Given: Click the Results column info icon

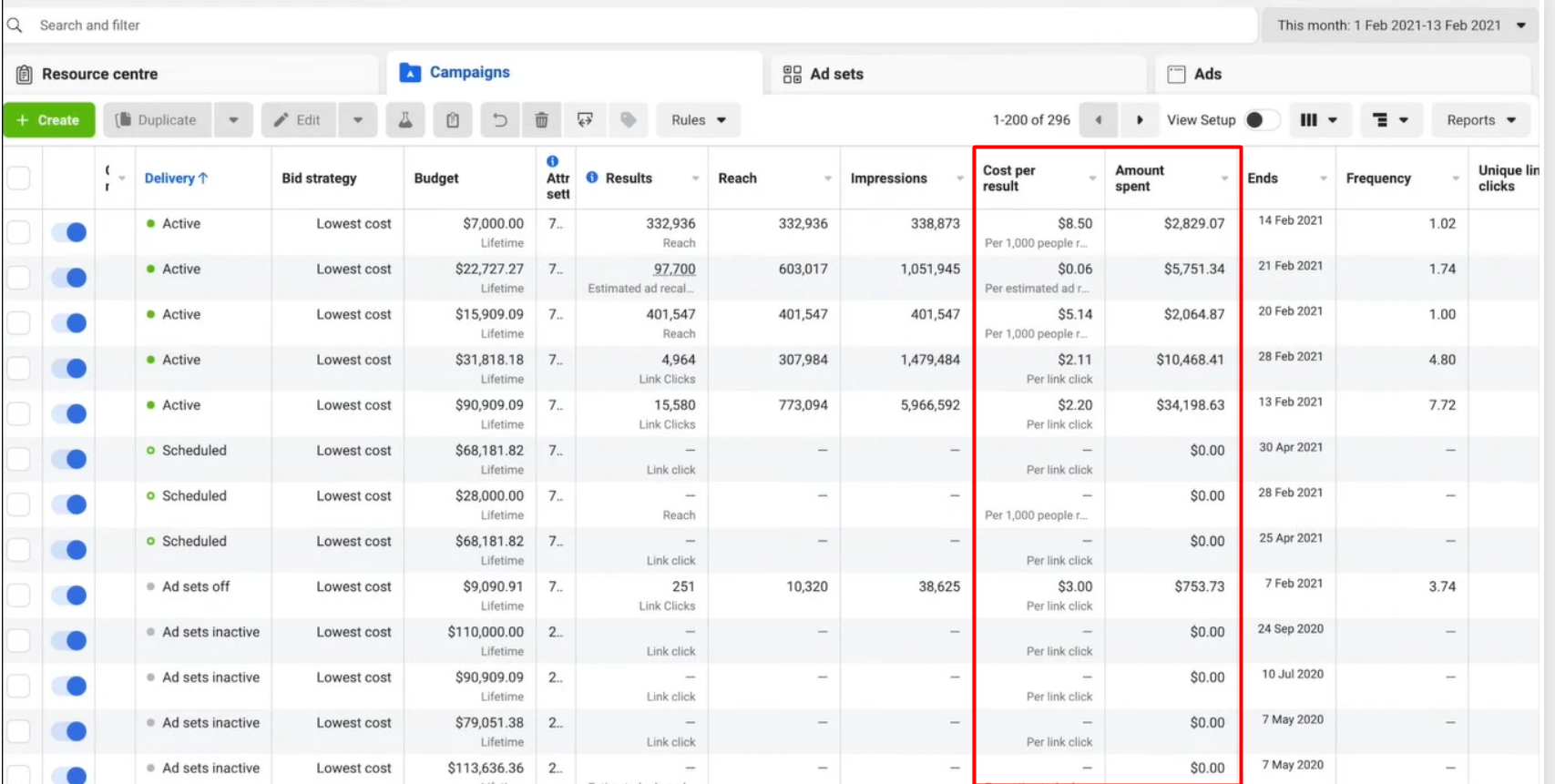Looking at the screenshot, I should coord(592,178).
